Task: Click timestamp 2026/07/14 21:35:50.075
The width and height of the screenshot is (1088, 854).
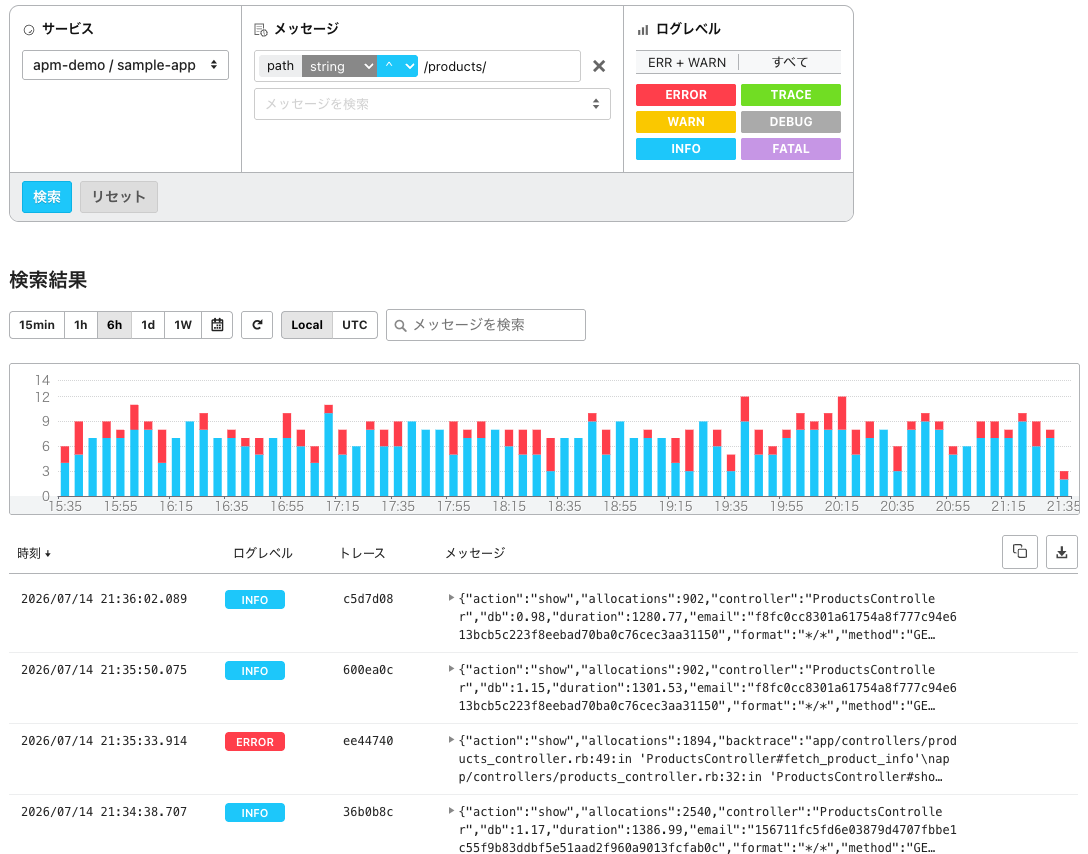Action: click(104, 670)
